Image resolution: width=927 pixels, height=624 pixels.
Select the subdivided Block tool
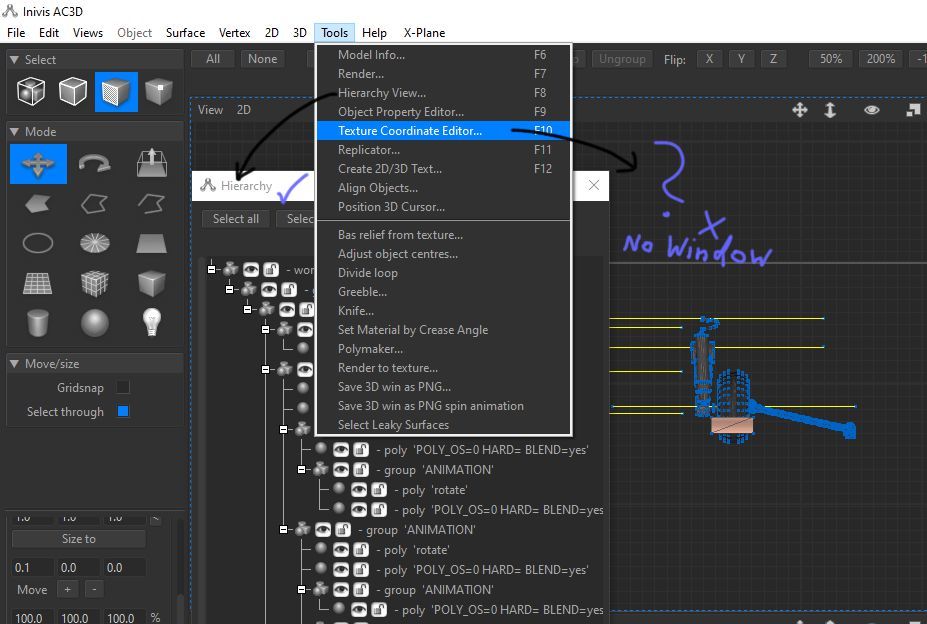click(95, 284)
